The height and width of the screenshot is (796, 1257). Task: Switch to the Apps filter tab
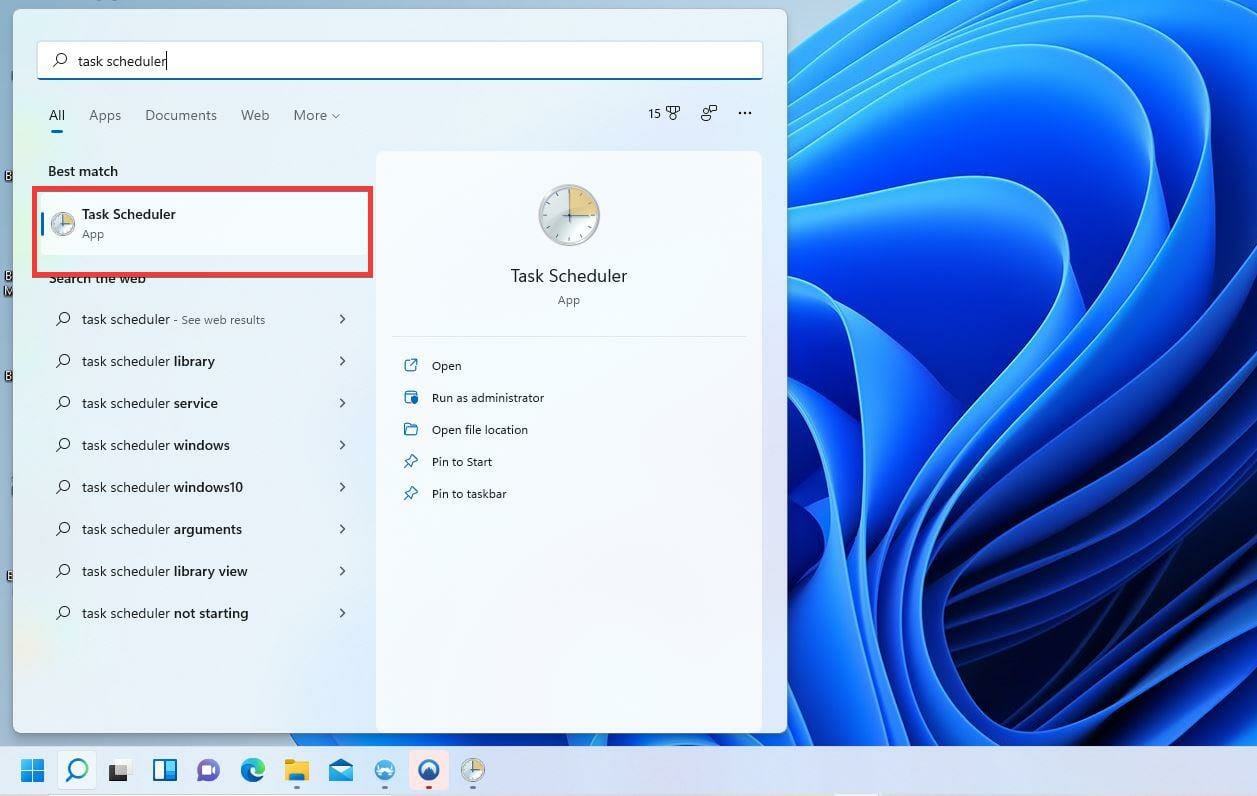[x=105, y=115]
